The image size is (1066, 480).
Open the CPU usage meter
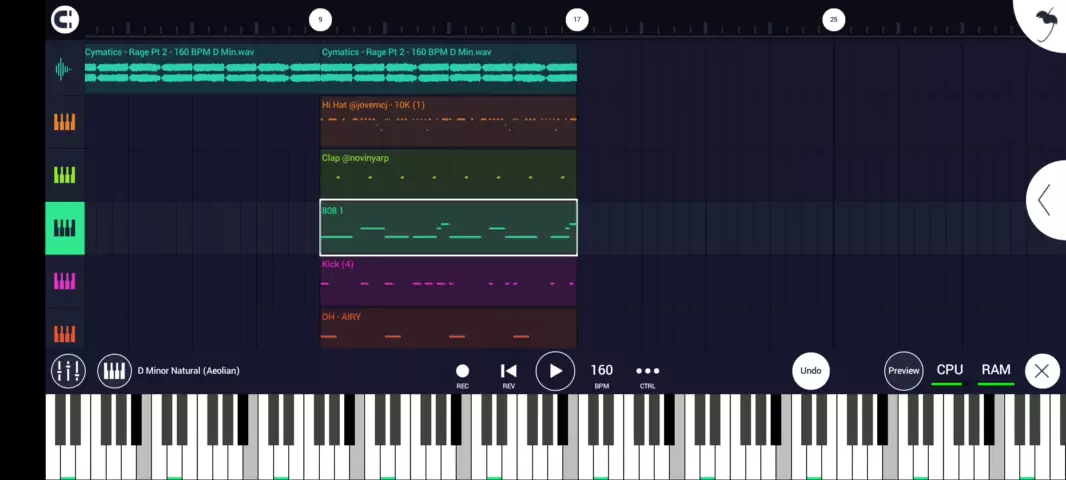tap(949, 371)
